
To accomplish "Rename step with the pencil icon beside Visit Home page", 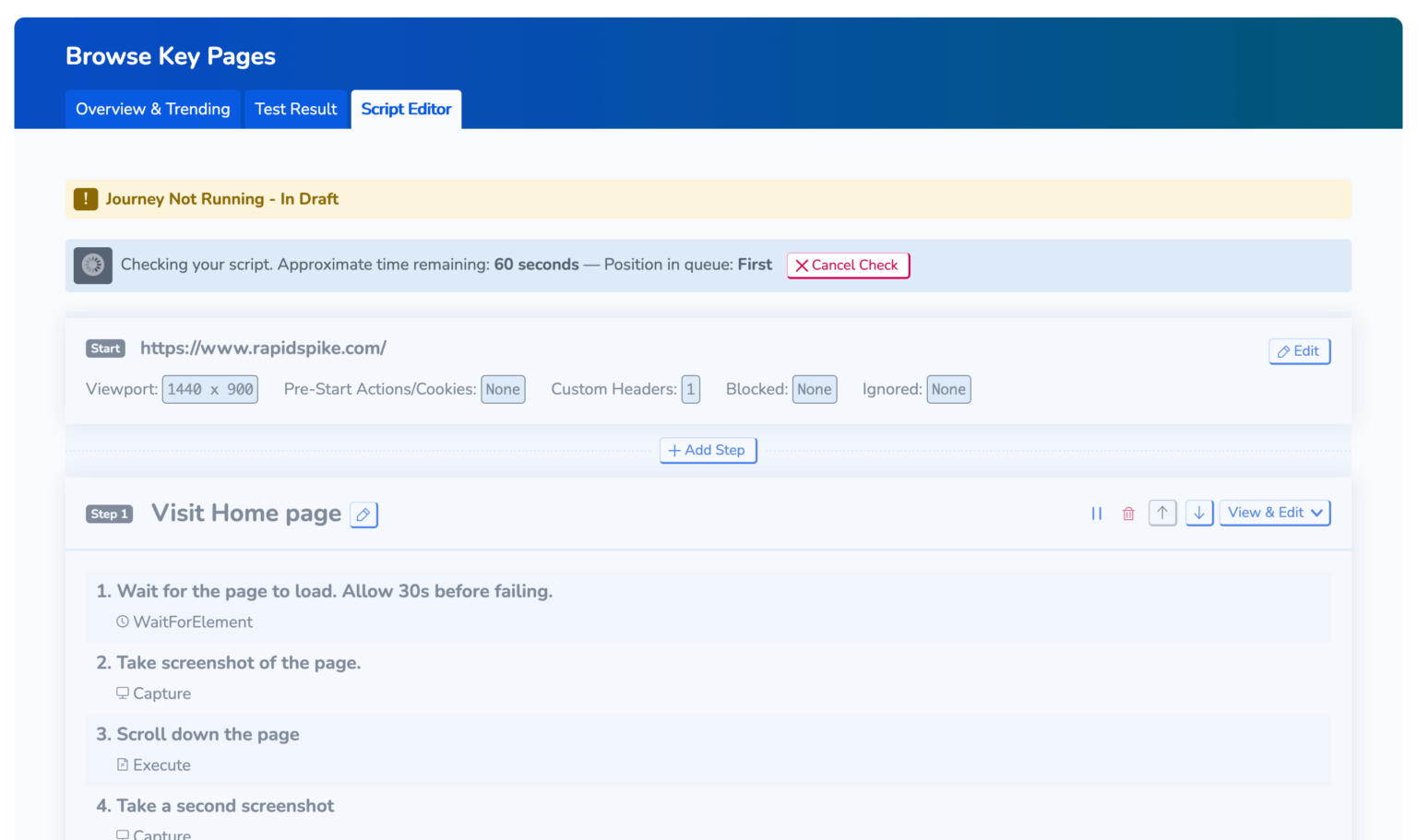I will [x=363, y=515].
